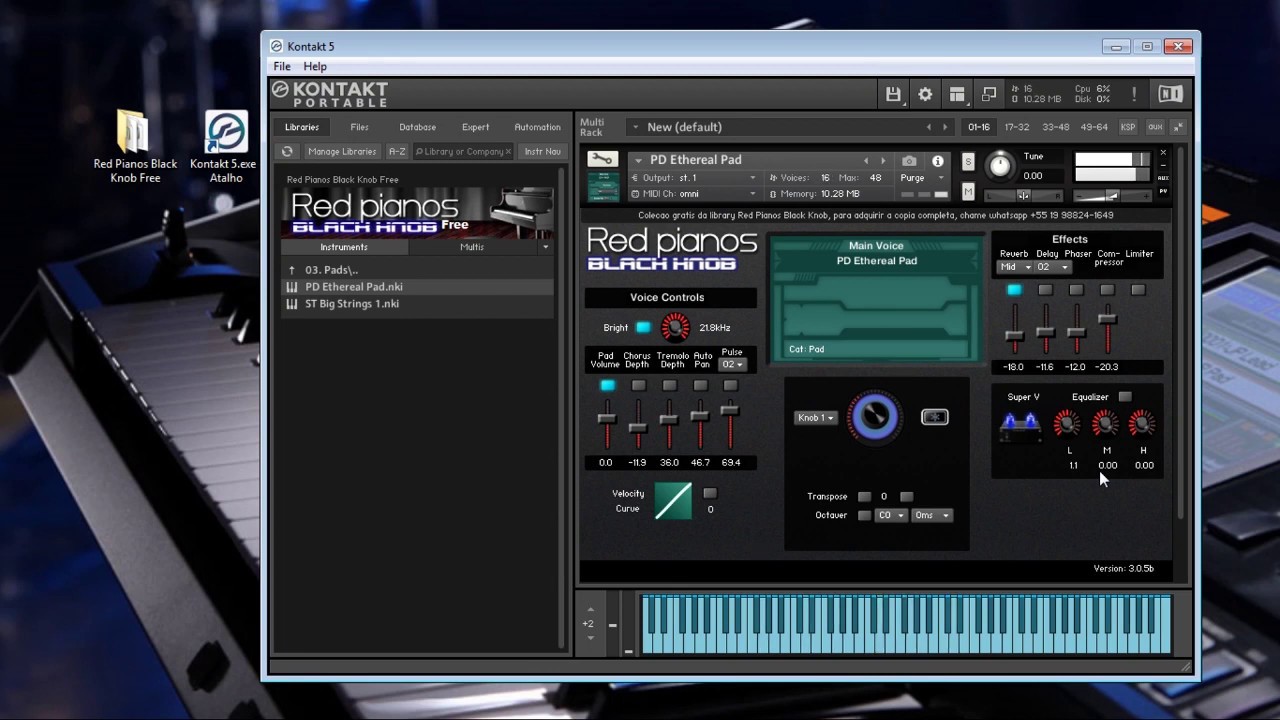Screen dimensions: 1280x720
Task: Click the Manage Libraries button
Action: [342, 152]
